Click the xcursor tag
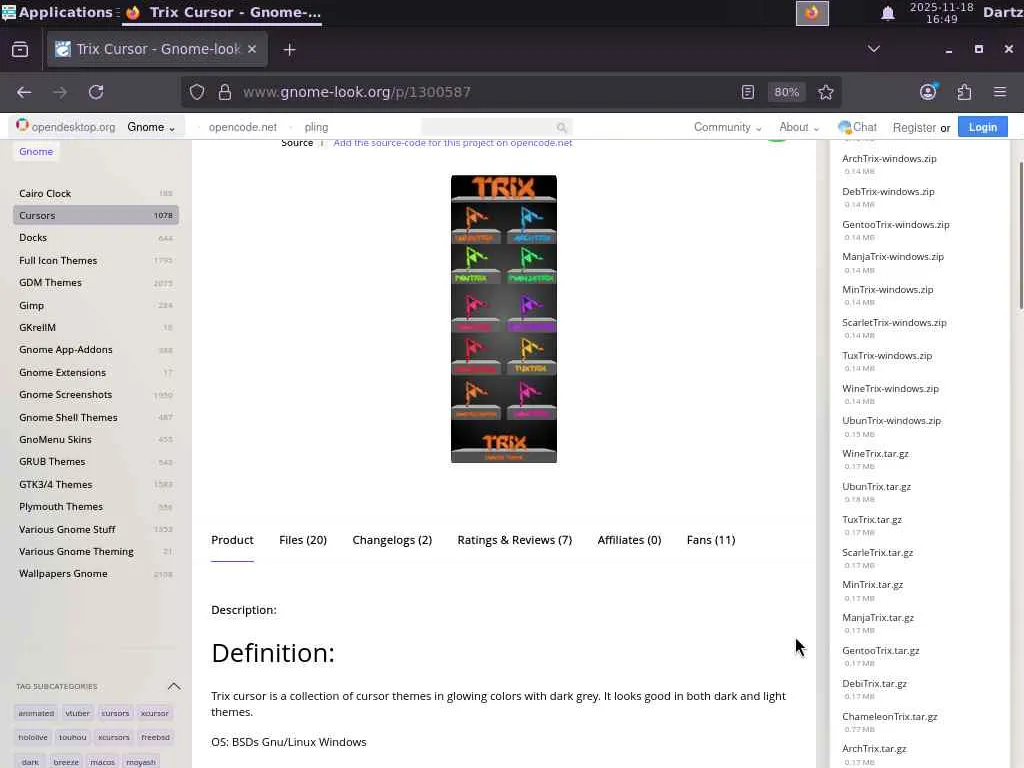 coord(155,713)
